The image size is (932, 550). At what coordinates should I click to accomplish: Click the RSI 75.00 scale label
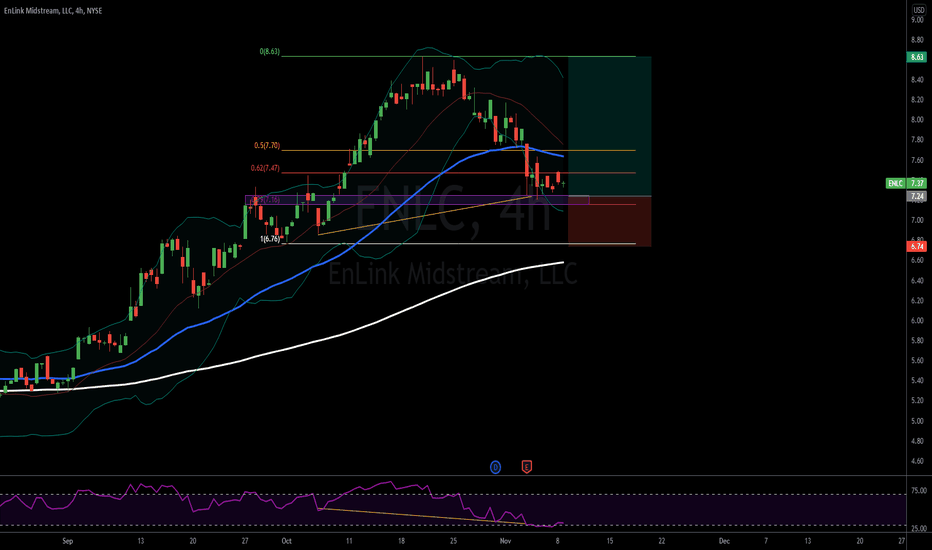(919, 491)
